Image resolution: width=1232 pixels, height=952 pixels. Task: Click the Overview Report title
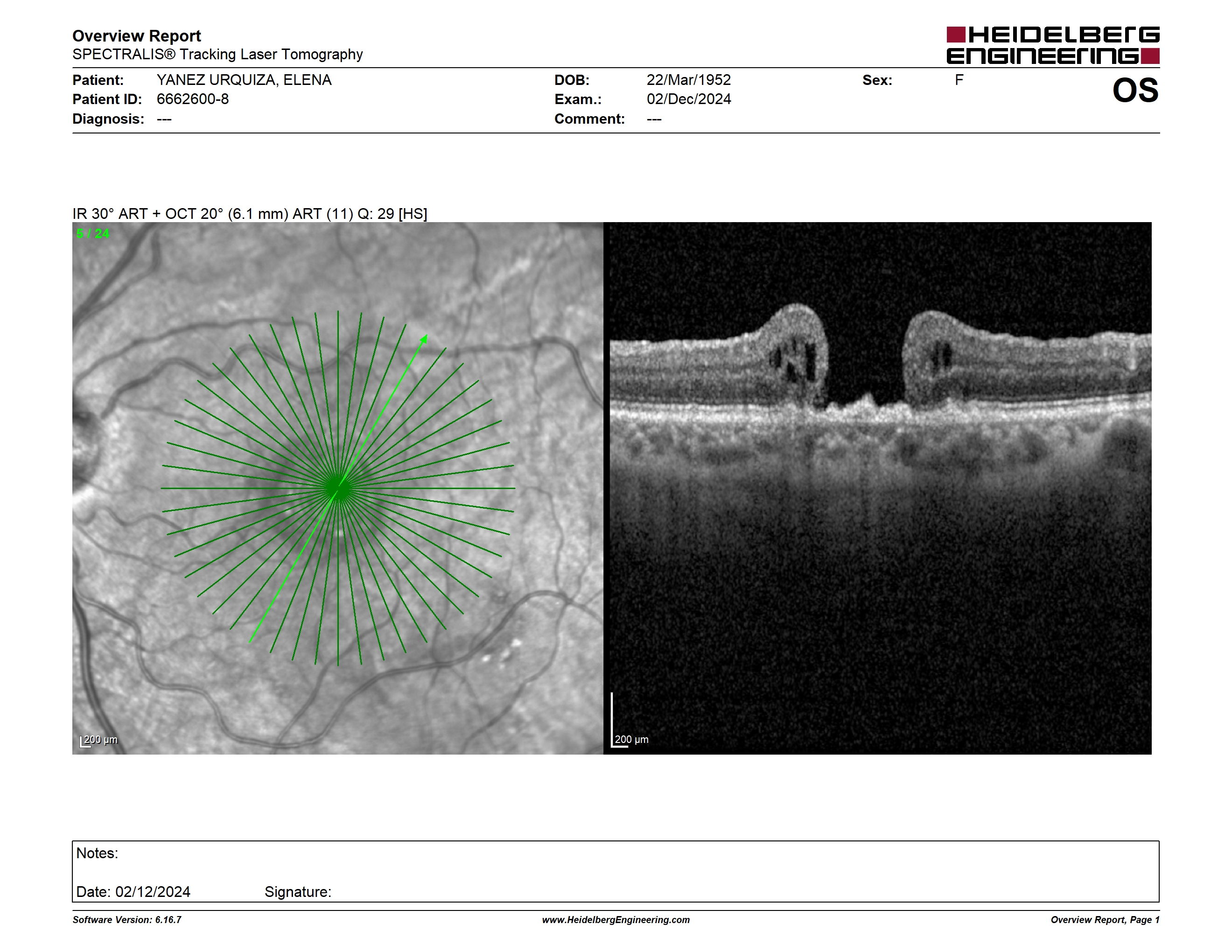coord(137,36)
